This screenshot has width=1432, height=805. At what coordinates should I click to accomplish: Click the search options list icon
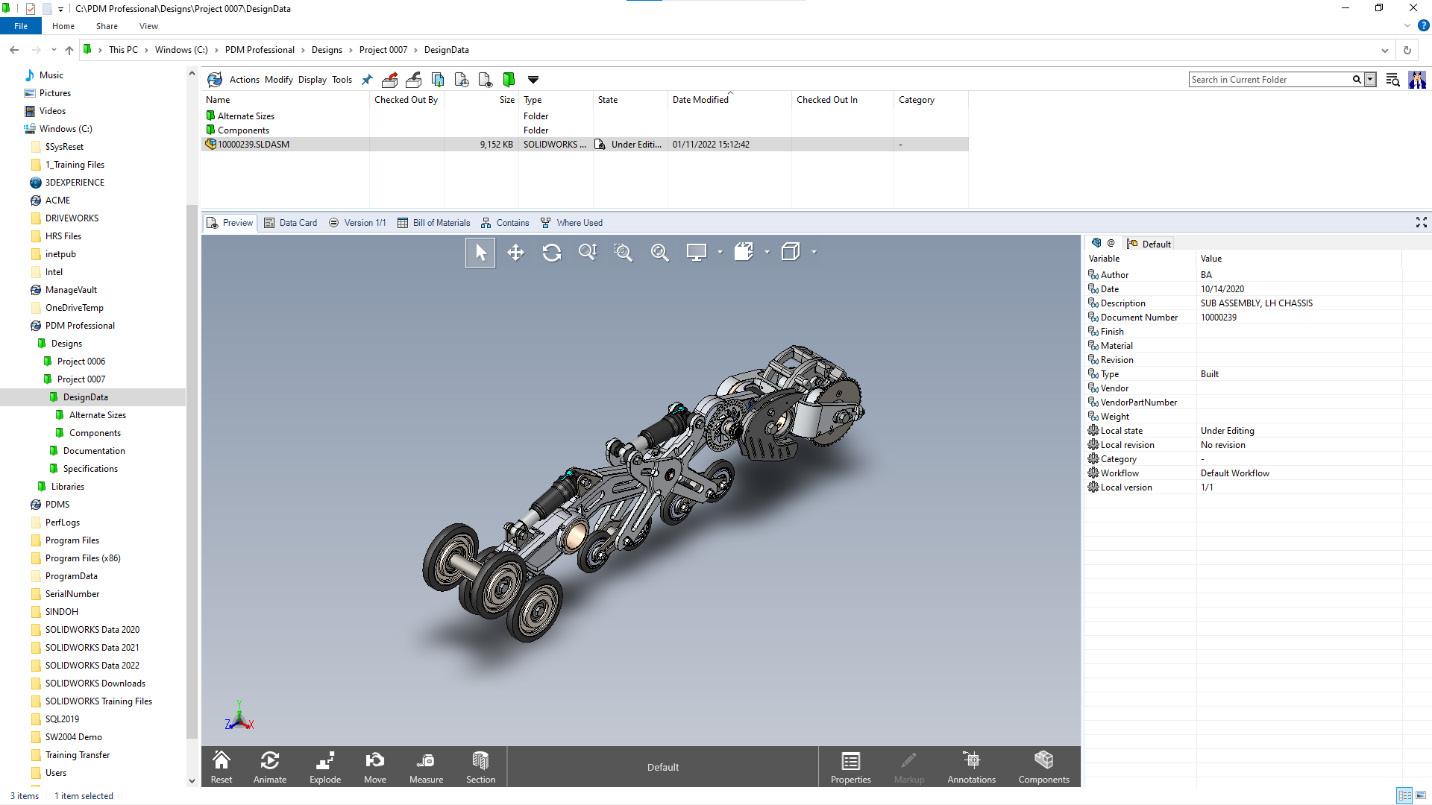[1393, 80]
